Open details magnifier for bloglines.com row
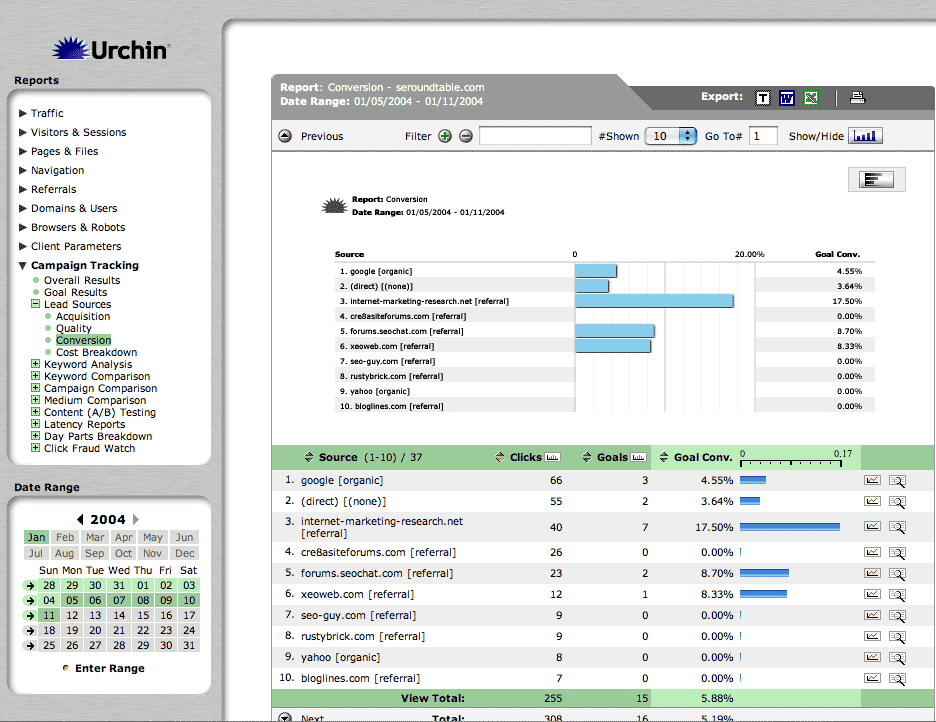Screen dimensions: 936x722 pos(897,678)
